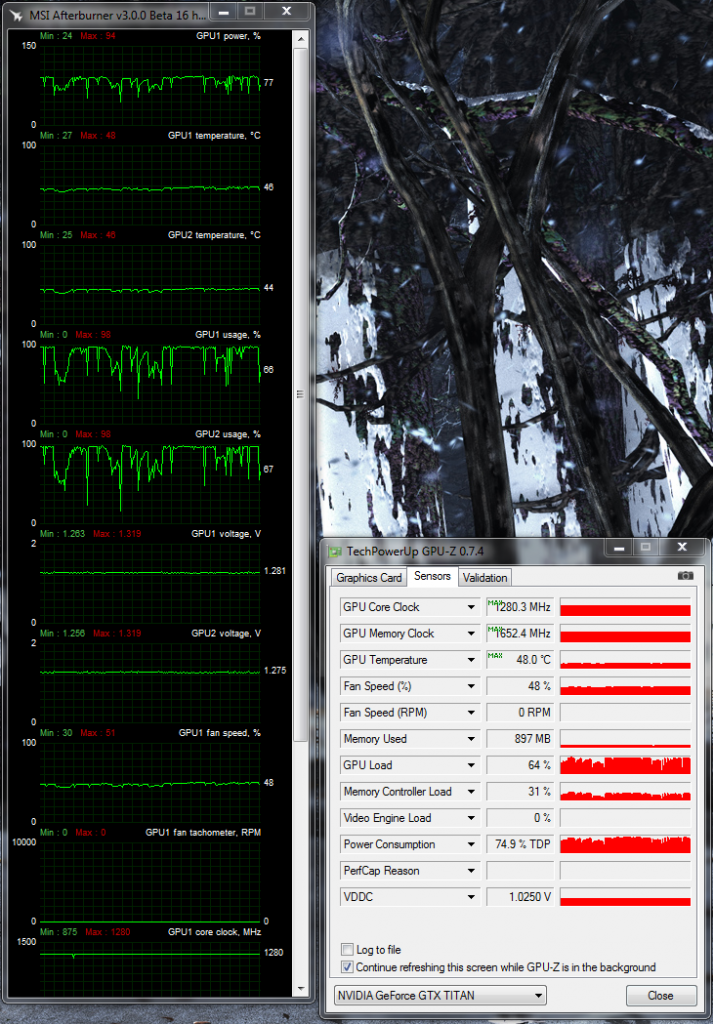Viewport: 713px width, 1024px height.
Task: Expand the Memory Controller Load dropdown
Action: pyautogui.click(x=471, y=792)
